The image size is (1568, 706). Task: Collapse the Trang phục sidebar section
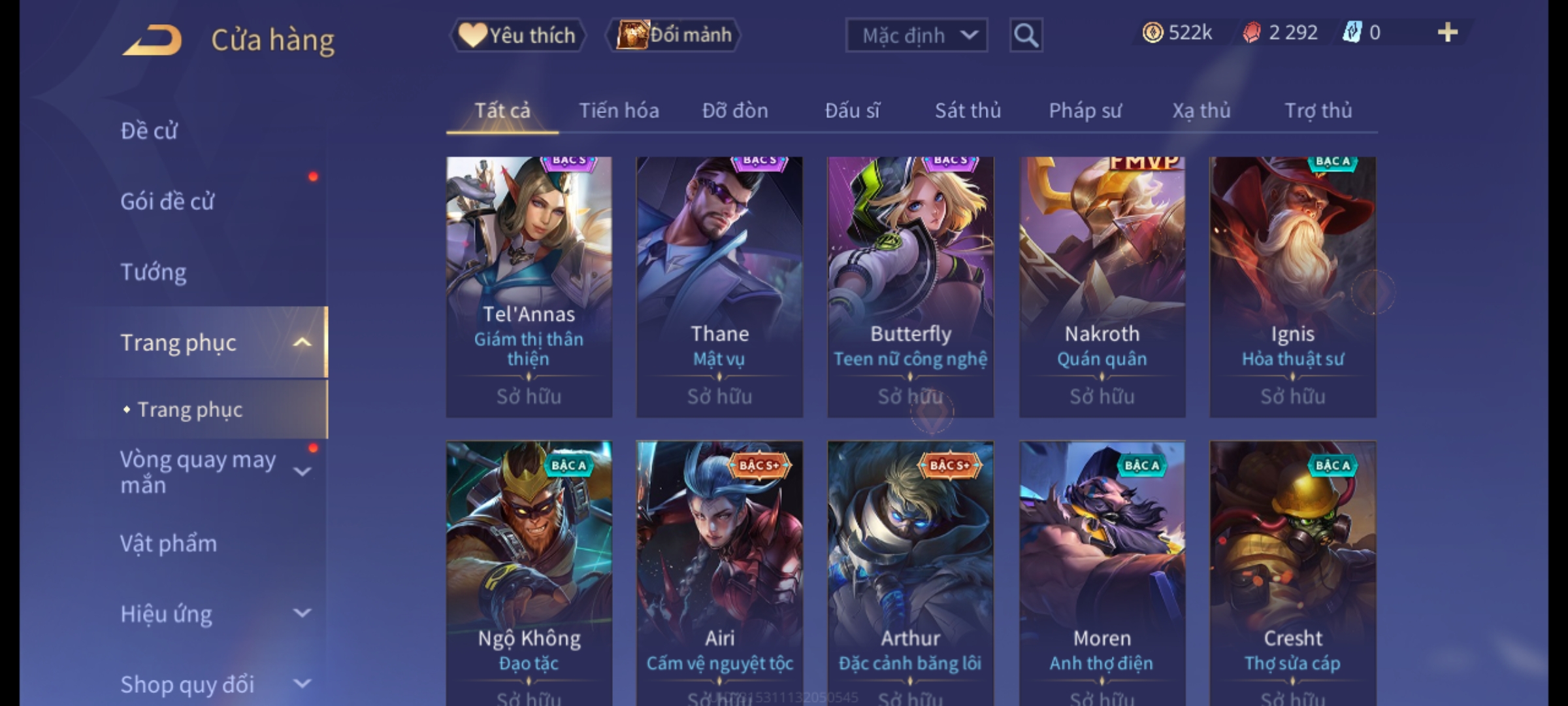coord(302,343)
